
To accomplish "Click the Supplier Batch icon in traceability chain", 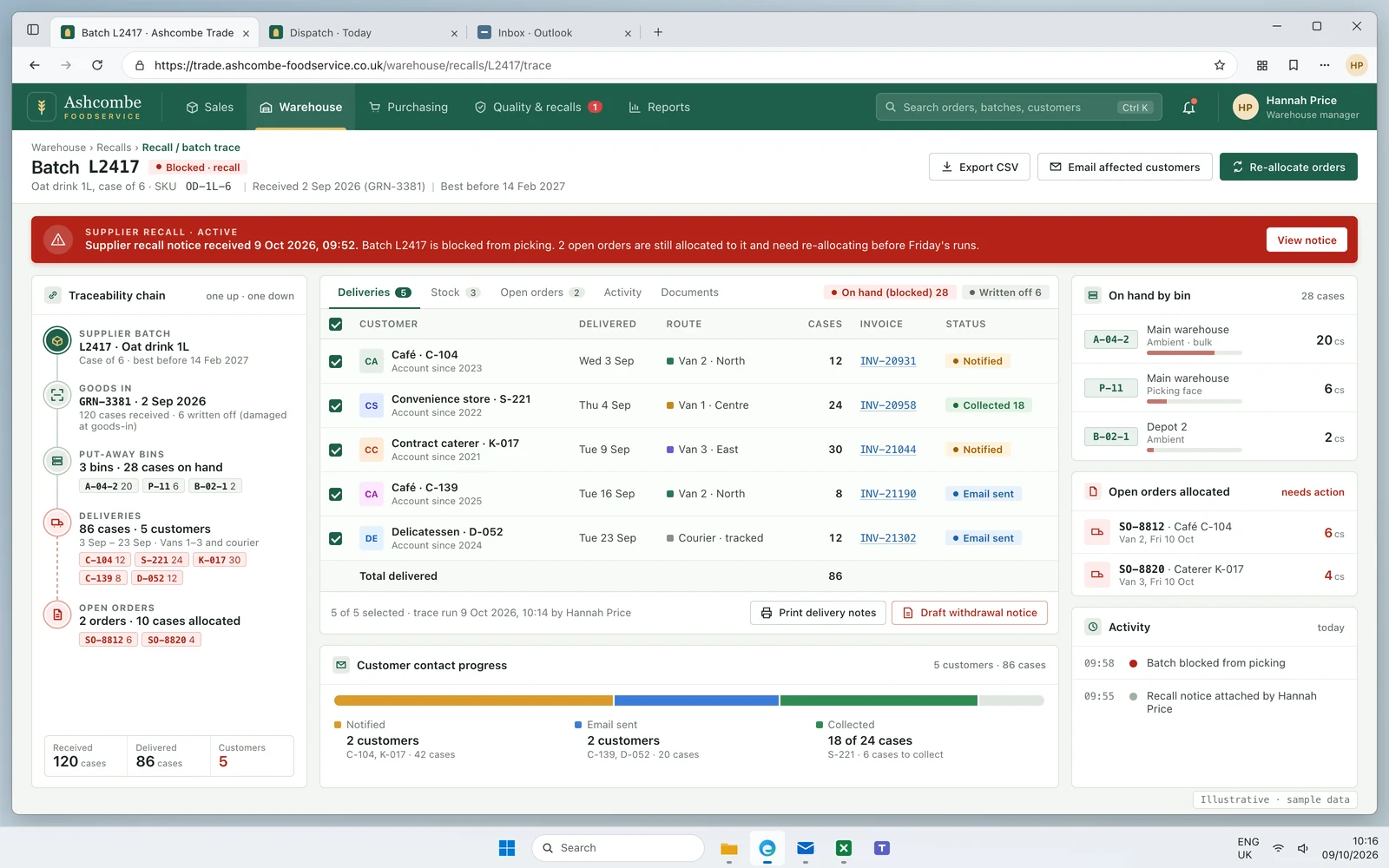I will [x=57, y=341].
